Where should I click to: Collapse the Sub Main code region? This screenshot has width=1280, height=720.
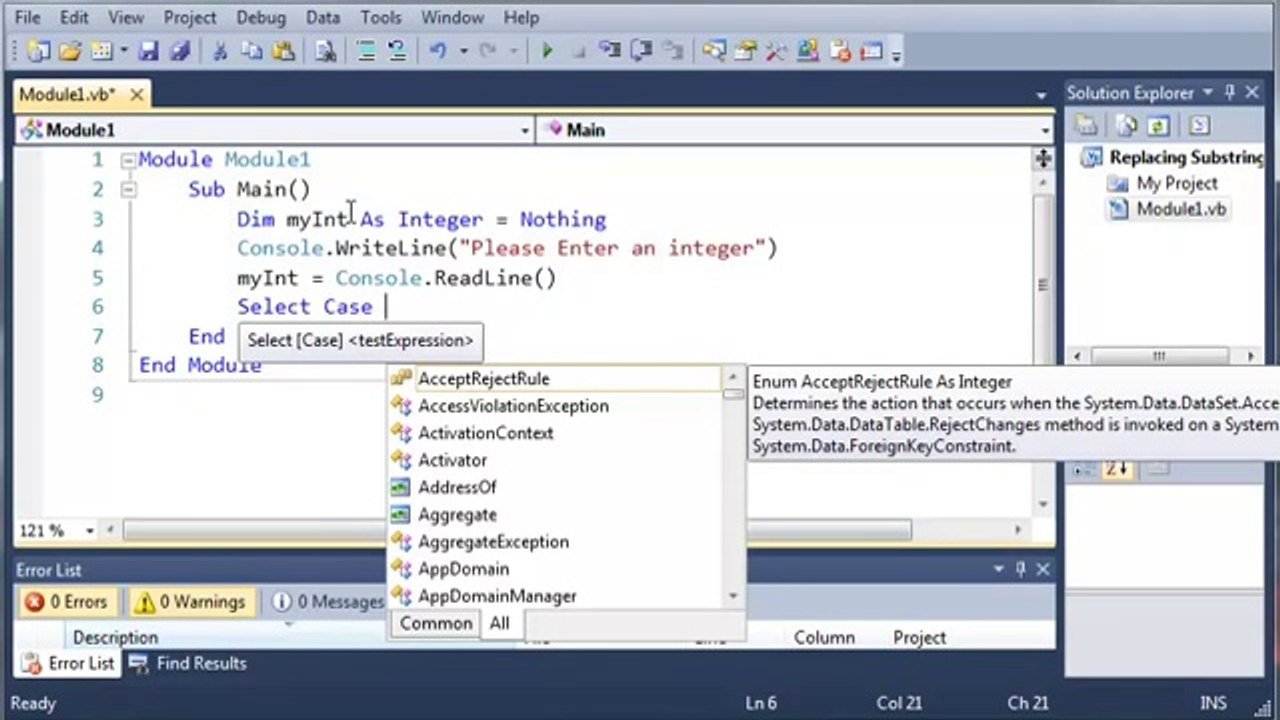127,189
